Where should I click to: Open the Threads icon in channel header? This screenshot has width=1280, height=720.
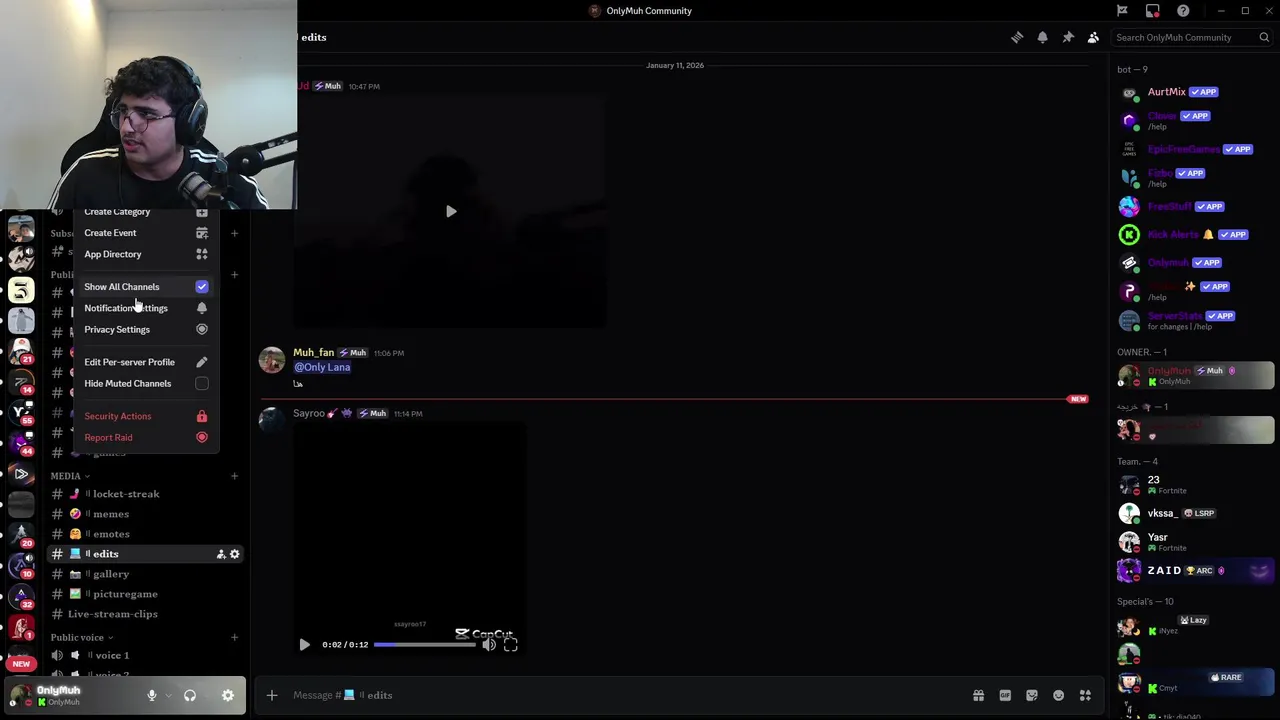pyautogui.click(x=1017, y=37)
